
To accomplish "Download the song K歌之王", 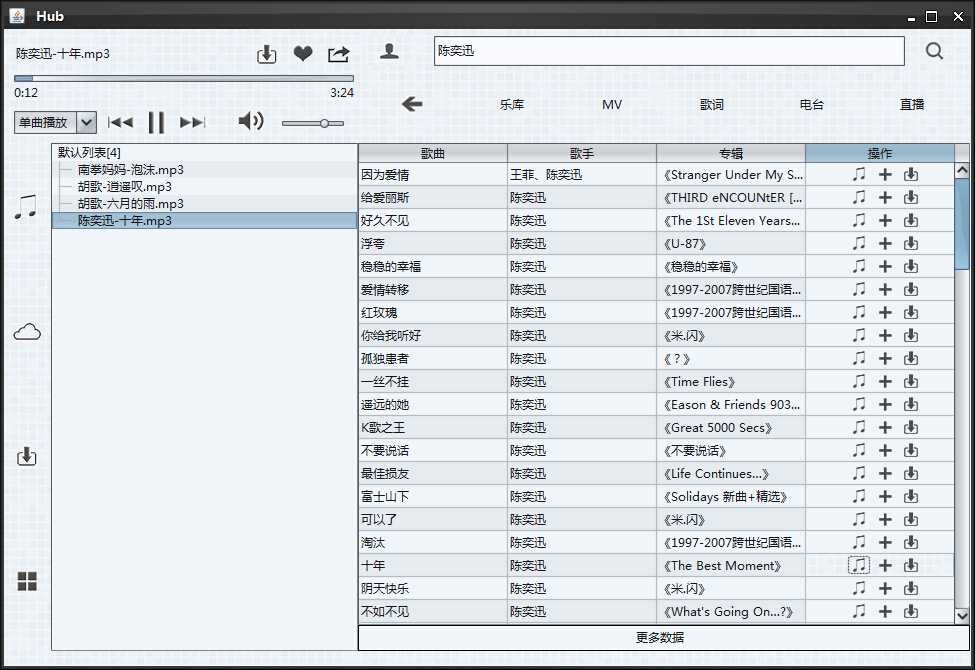I will 911,427.
